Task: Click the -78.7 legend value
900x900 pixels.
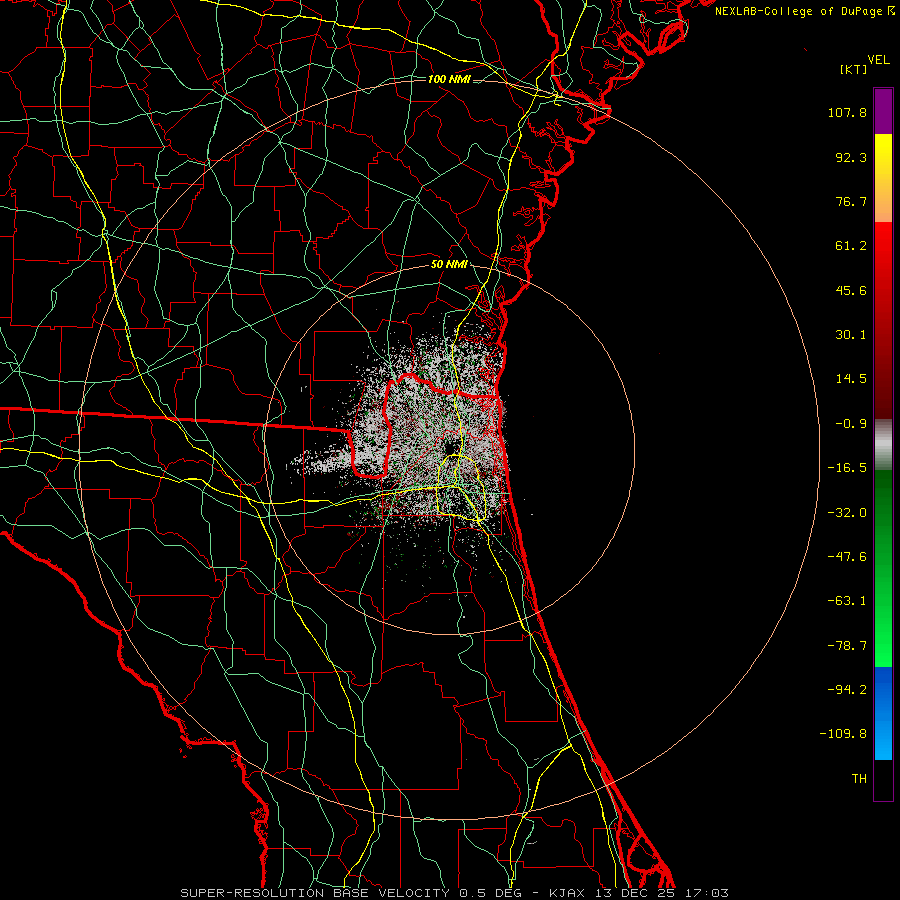Action: (847, 646)
